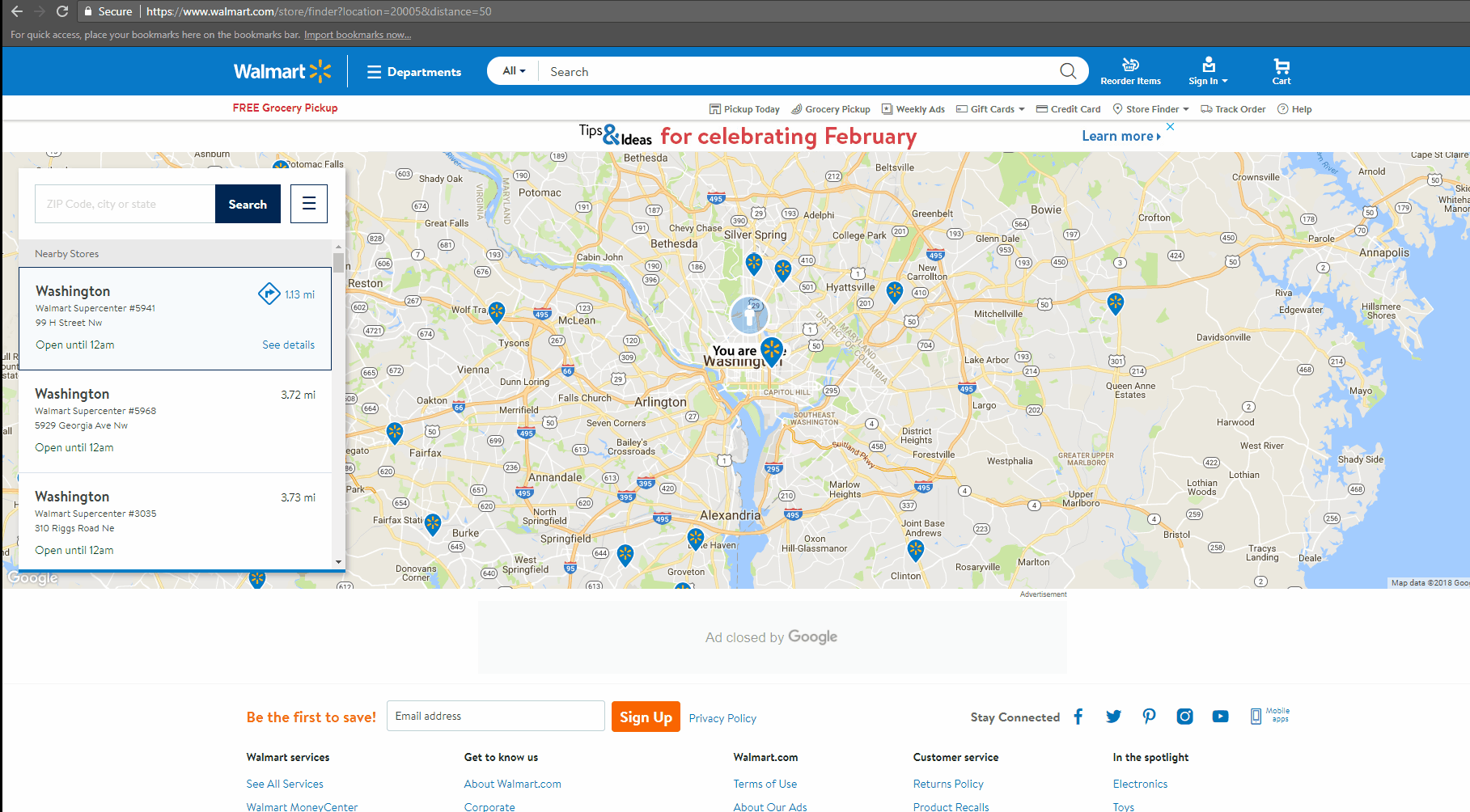Open Grocery Pickup in top nav

click(x=831, y=109)
